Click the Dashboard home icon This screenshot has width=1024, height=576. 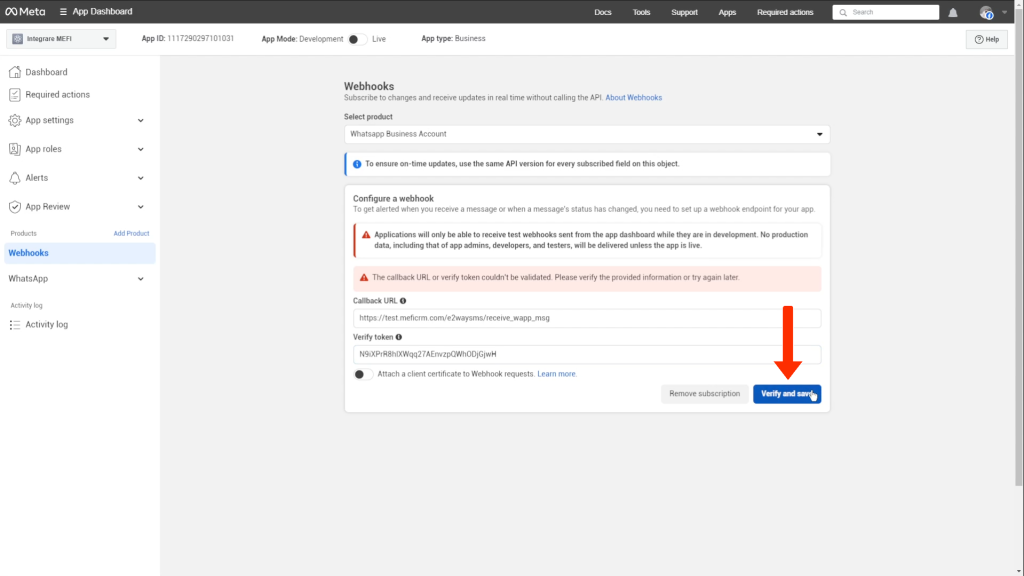(x=14, y=72)
